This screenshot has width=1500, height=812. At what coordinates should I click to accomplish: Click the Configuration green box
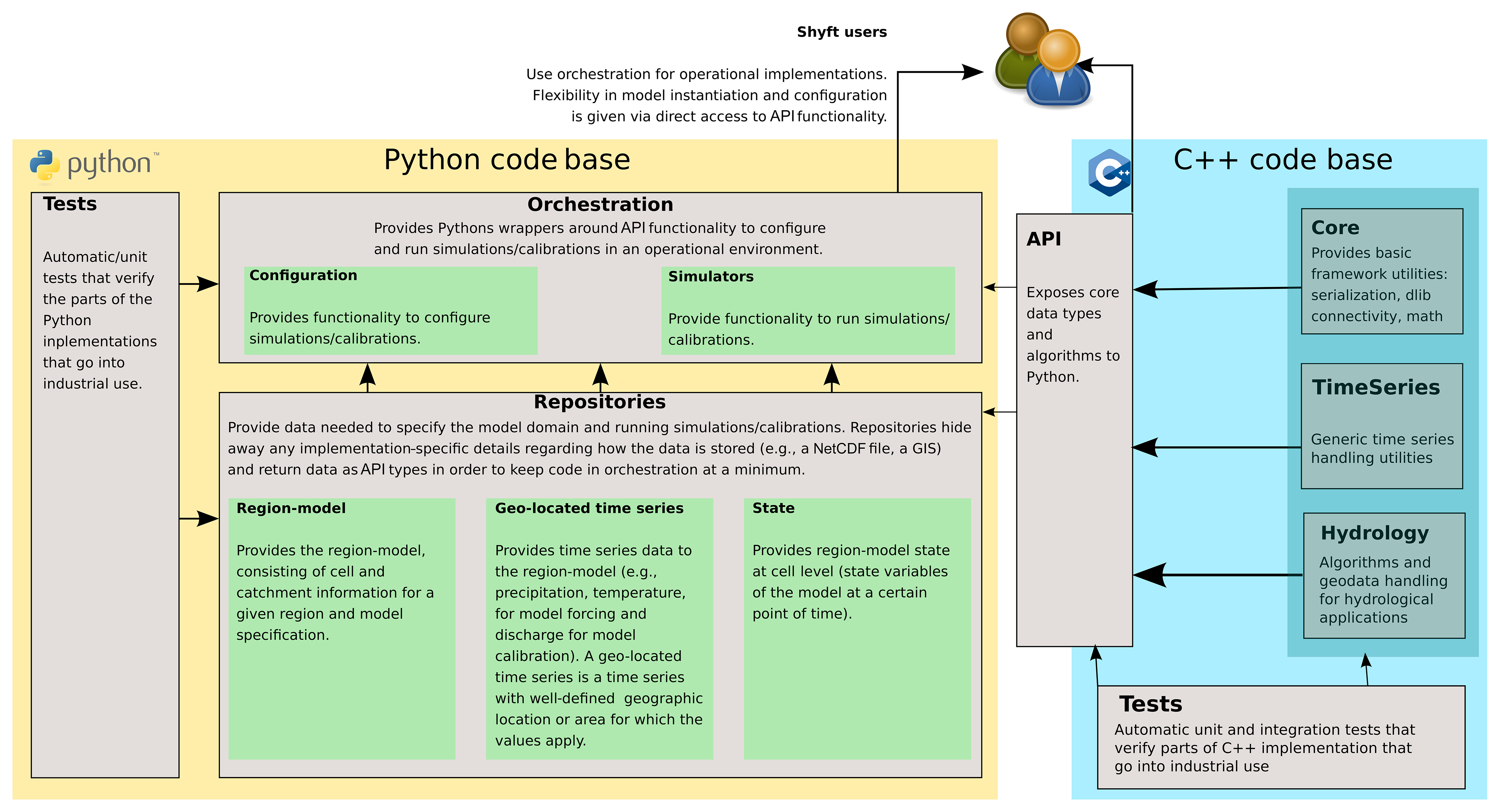click(390, 310)
